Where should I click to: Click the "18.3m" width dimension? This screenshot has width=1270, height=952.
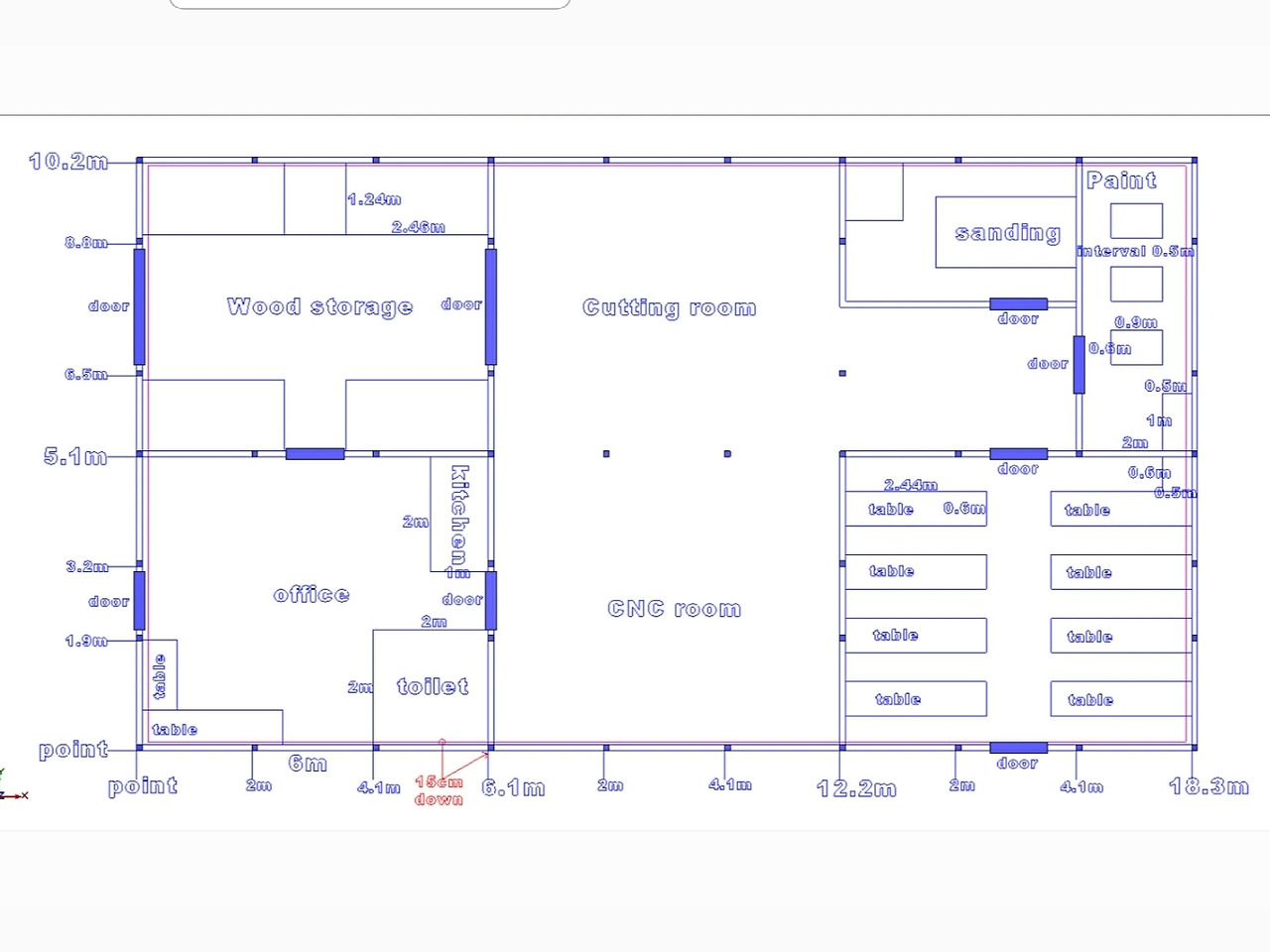[x=1208, y=787]
